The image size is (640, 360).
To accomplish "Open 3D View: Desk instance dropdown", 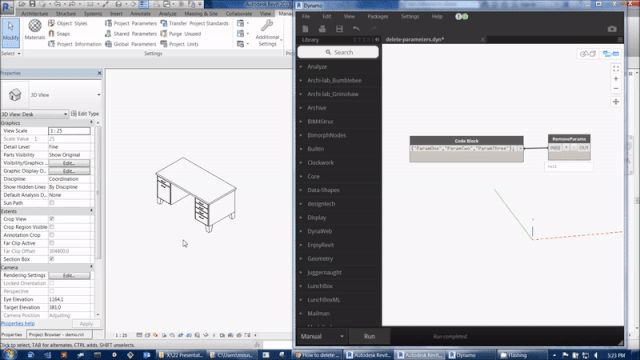I will pos(34,114).
